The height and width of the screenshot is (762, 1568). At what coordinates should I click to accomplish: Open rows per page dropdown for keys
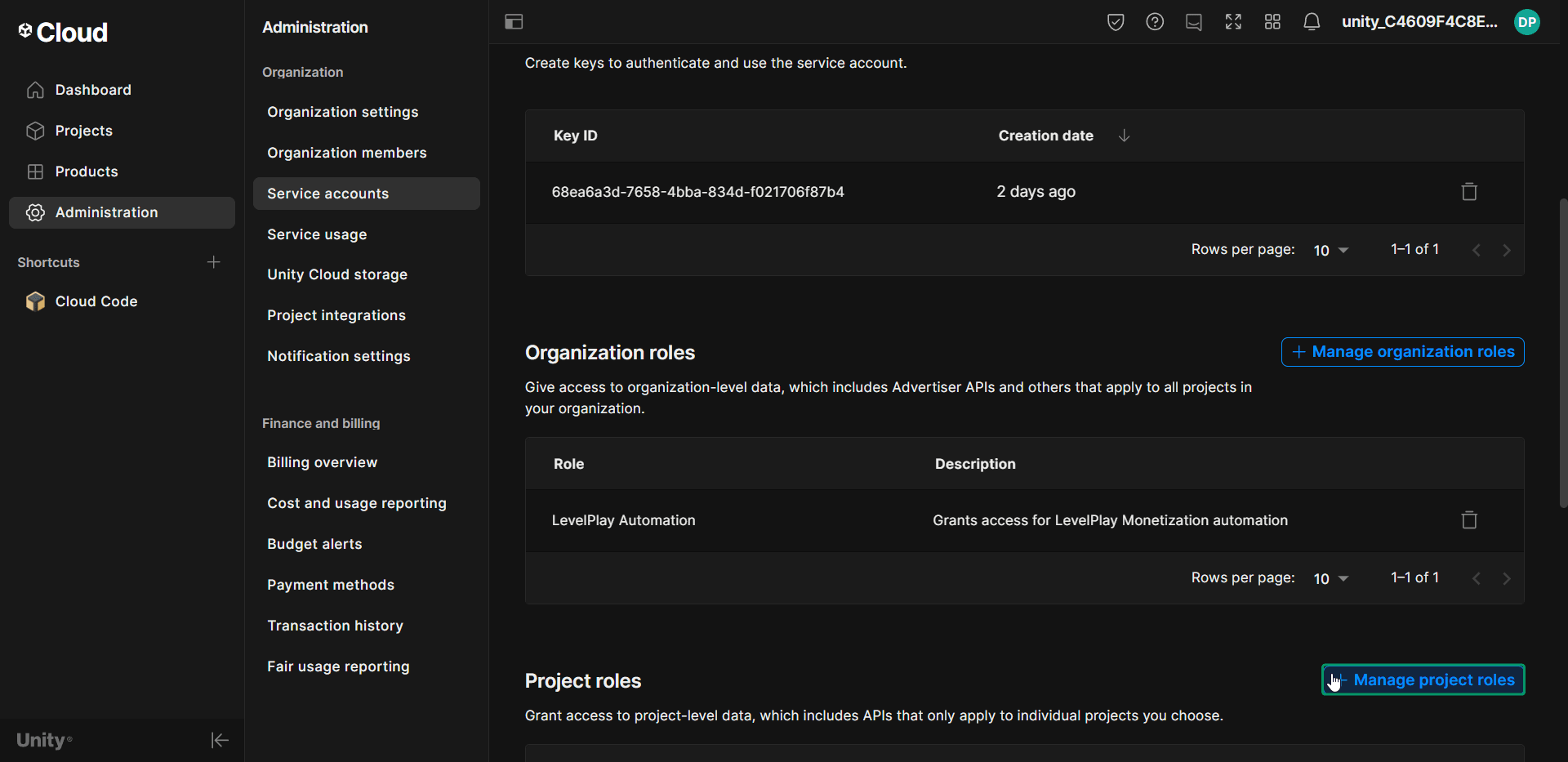pos(1330,250)
